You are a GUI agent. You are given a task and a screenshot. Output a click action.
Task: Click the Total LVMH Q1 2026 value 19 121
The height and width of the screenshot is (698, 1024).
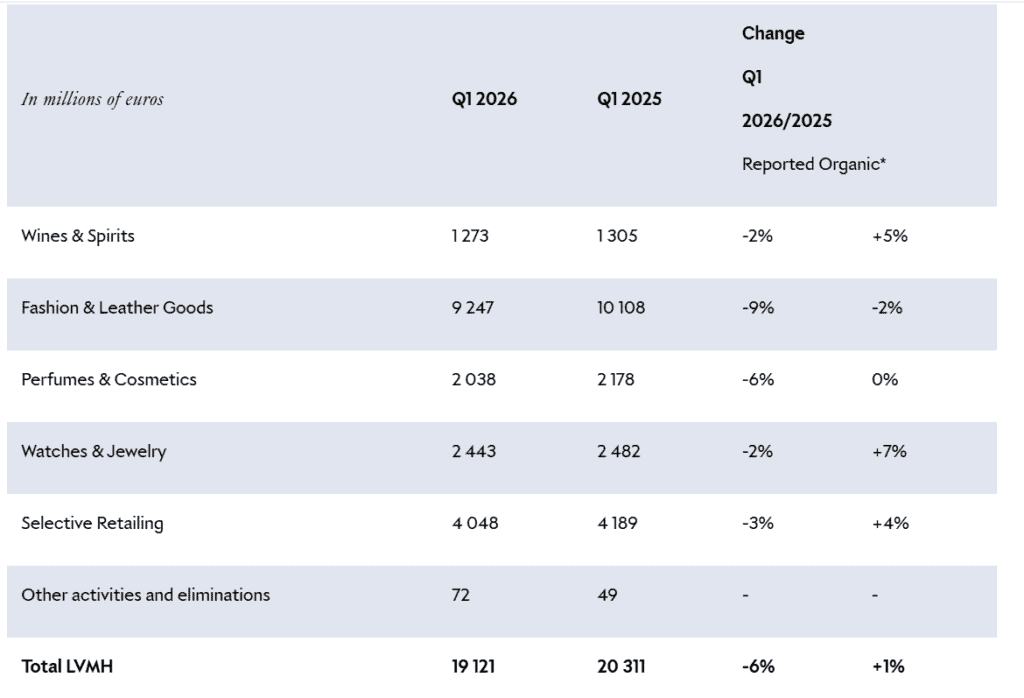coord(474,666)
